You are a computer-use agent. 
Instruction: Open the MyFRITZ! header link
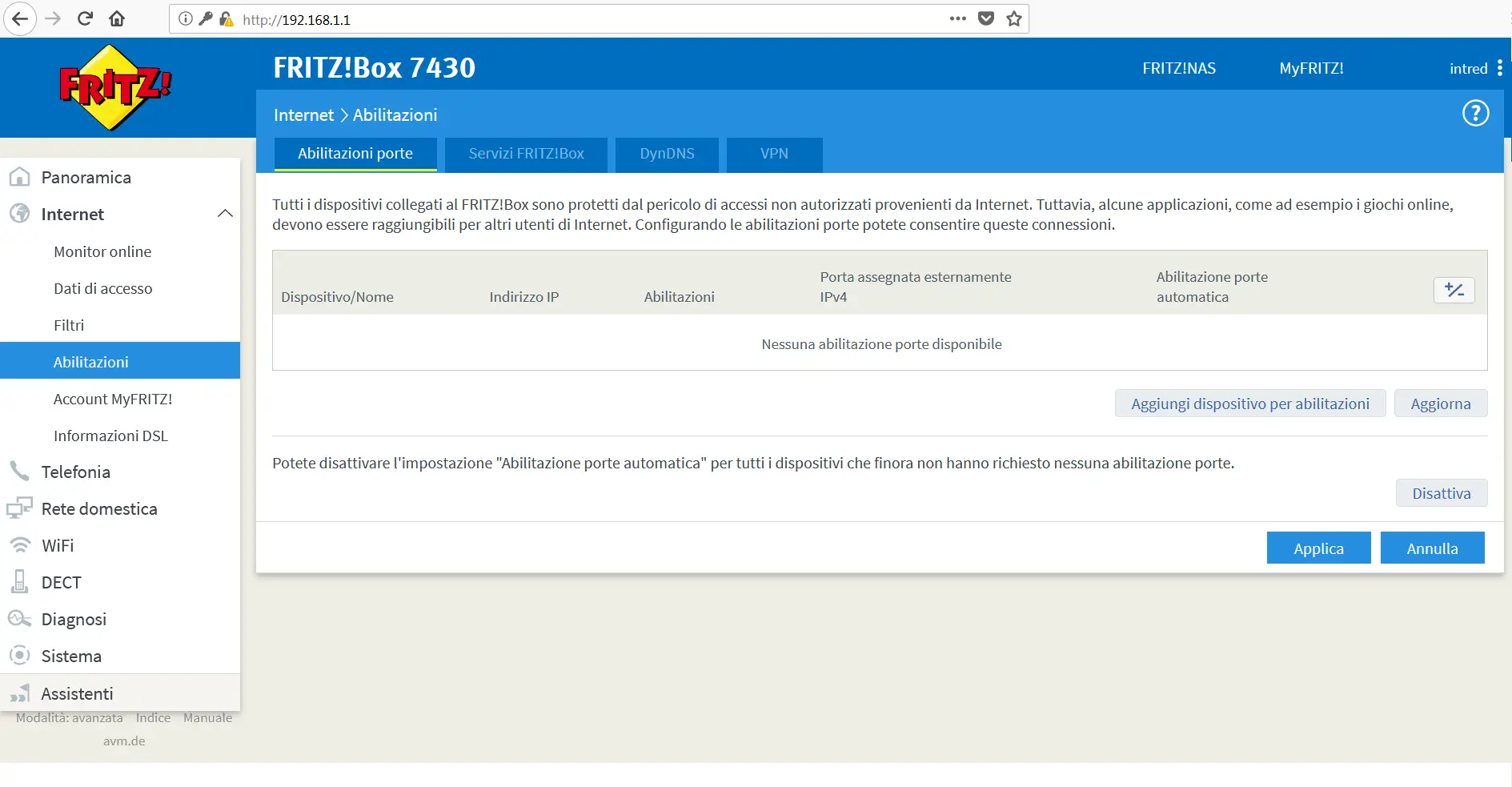click(x=1311, y=68)
